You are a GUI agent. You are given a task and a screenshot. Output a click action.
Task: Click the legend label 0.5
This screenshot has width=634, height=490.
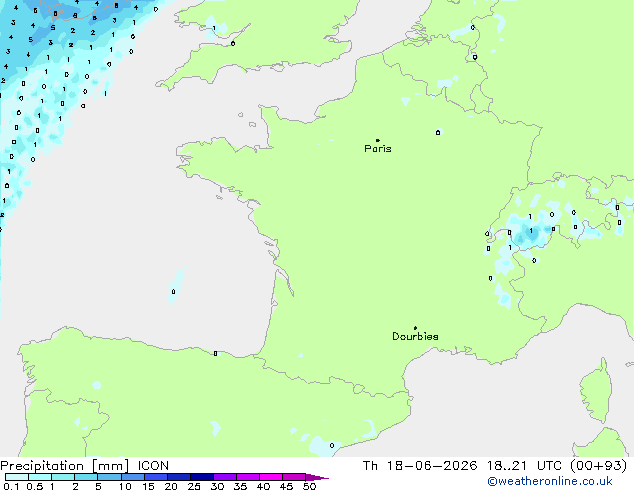click(x=35, y=486)
